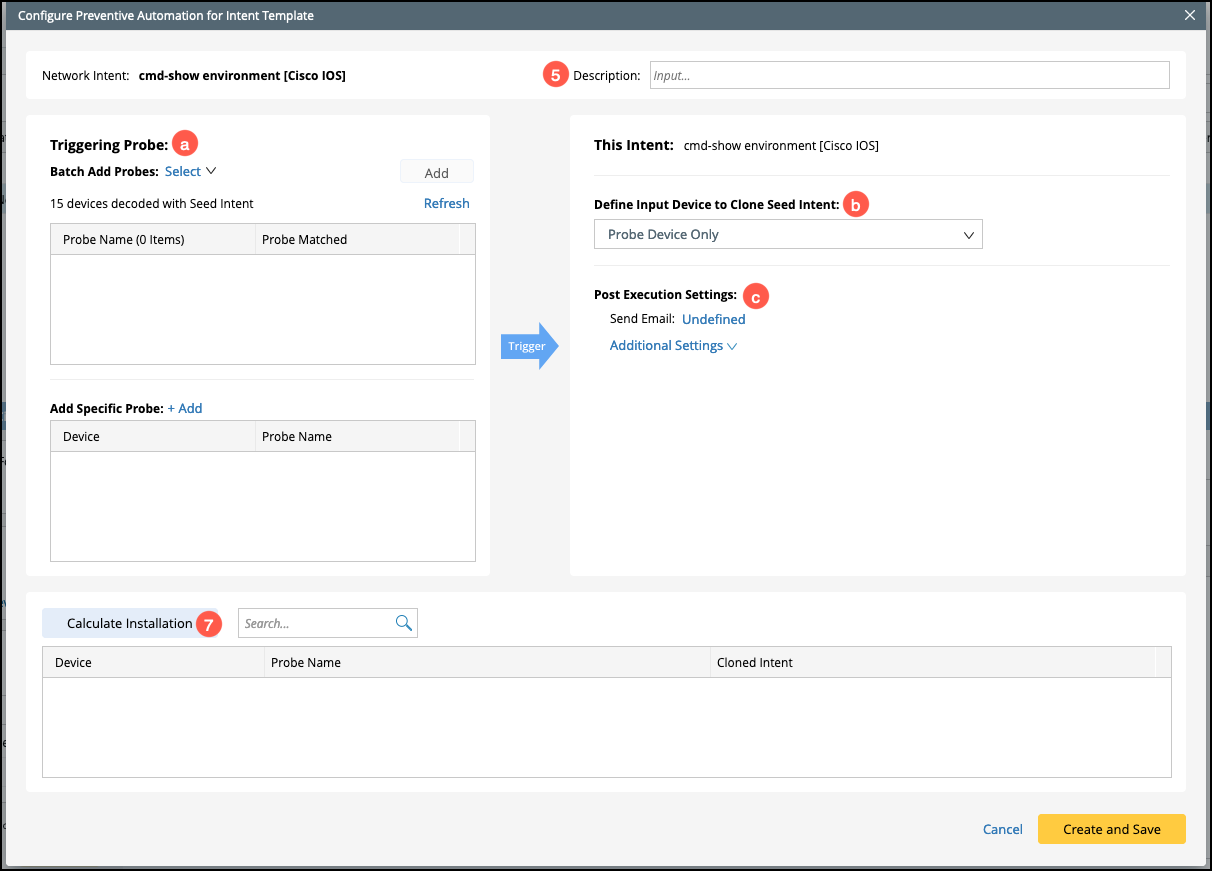Click the Undefined Send Email link
This screenshot has height=871, width=1212.
pyautogui.click(x=713, y=320)
